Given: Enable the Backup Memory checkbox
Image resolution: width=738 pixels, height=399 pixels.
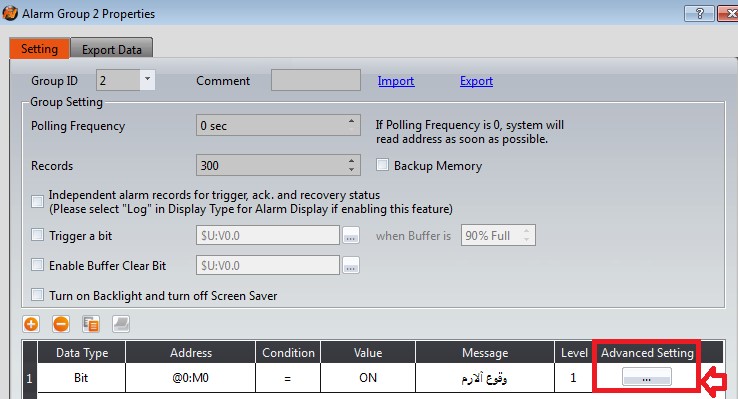Looking at the screenshot, I should pos(382,165).
